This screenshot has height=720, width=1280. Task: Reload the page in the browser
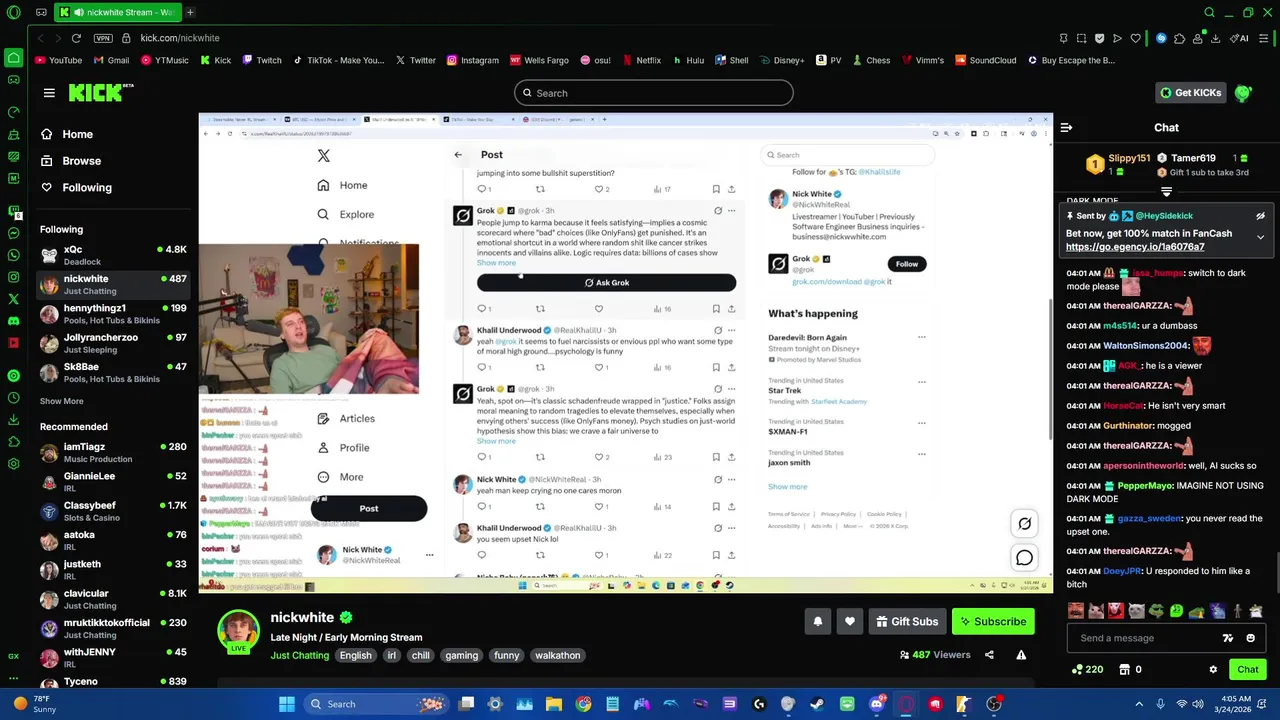coord(76,38)
